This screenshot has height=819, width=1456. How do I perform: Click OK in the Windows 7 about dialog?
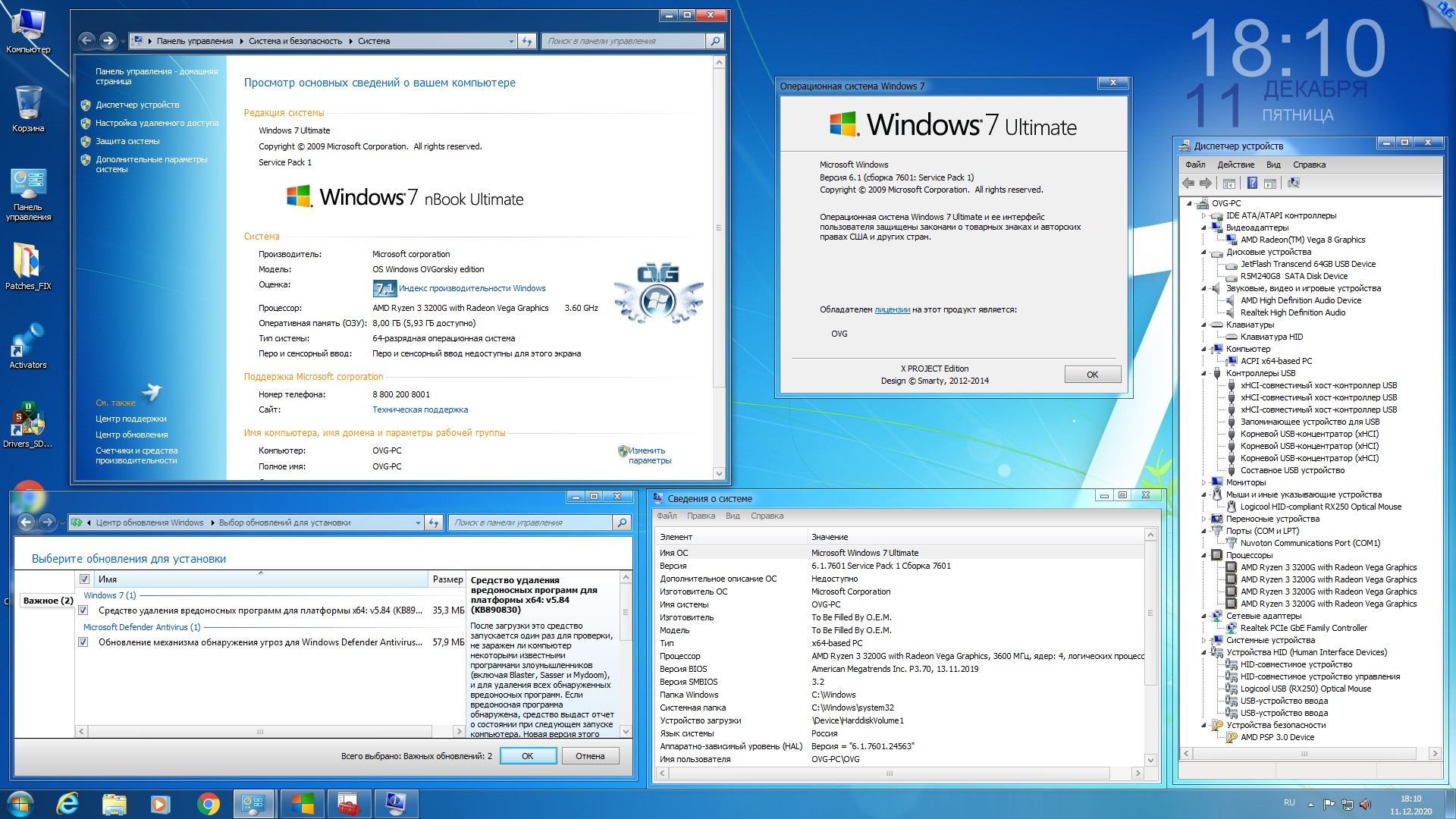pos(1092,375)
